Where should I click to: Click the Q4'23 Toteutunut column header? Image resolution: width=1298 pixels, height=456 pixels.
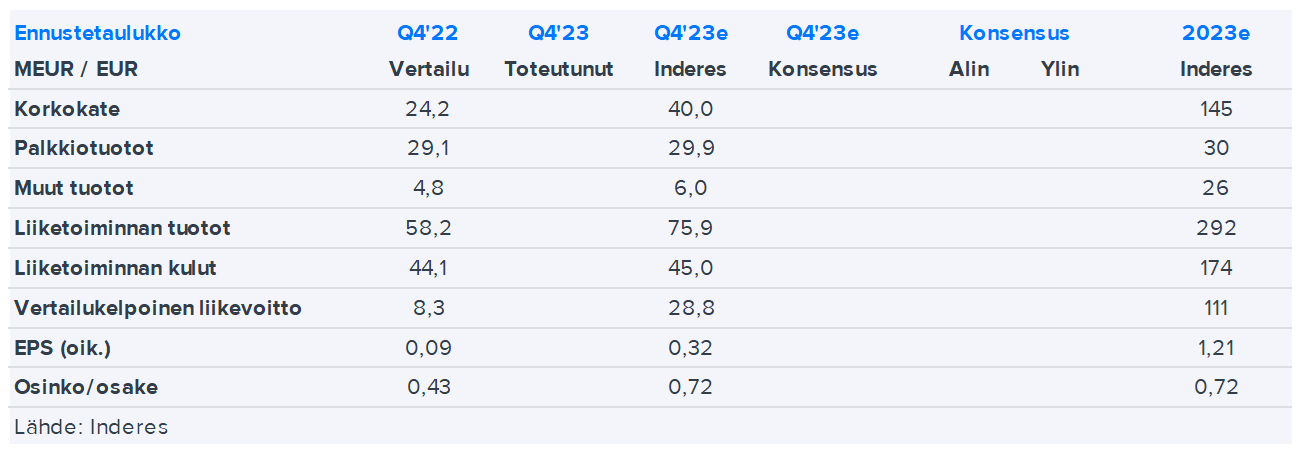click(558, 33)
